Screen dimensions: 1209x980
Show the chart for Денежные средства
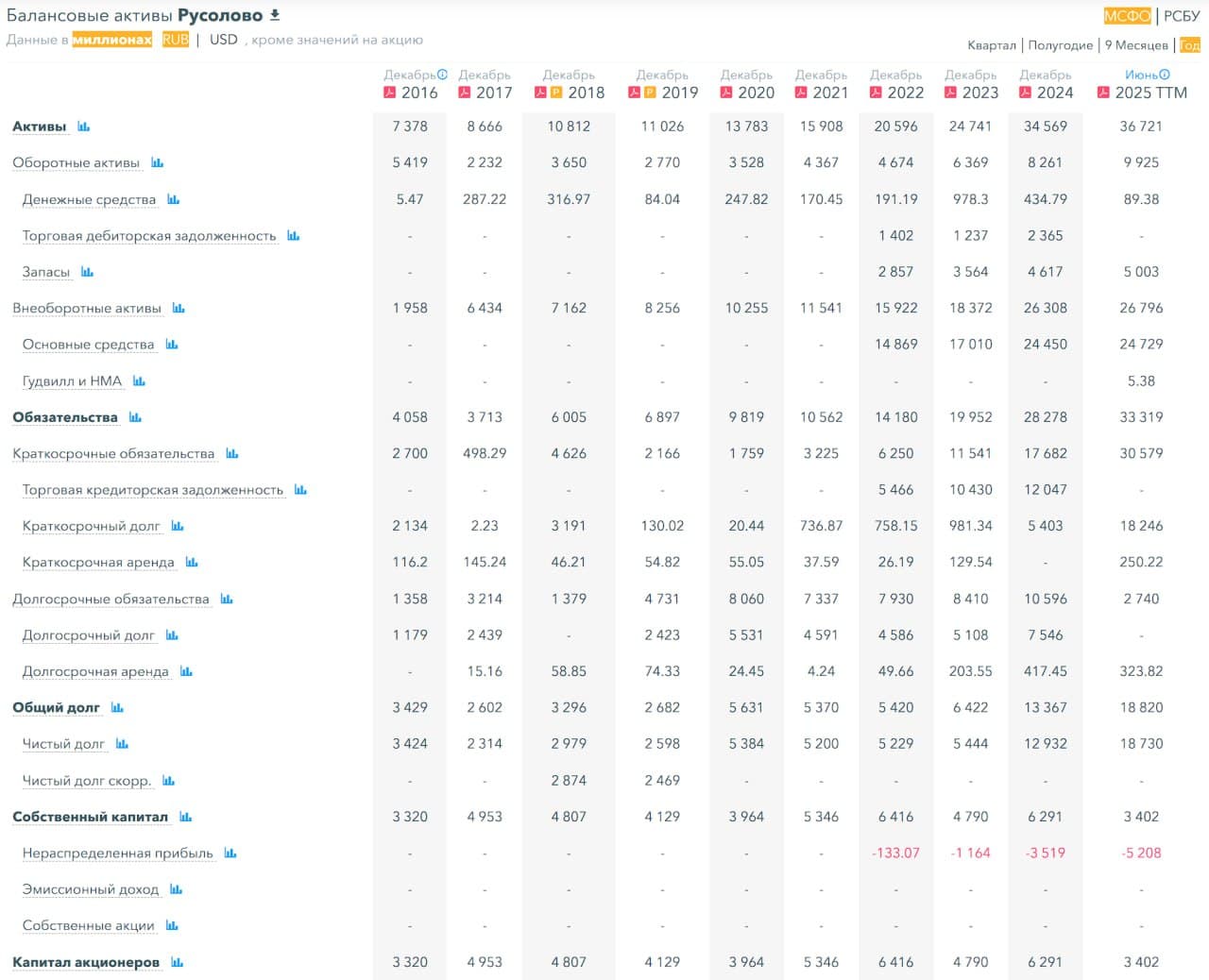pyautogui.click(x=173, y=199)
